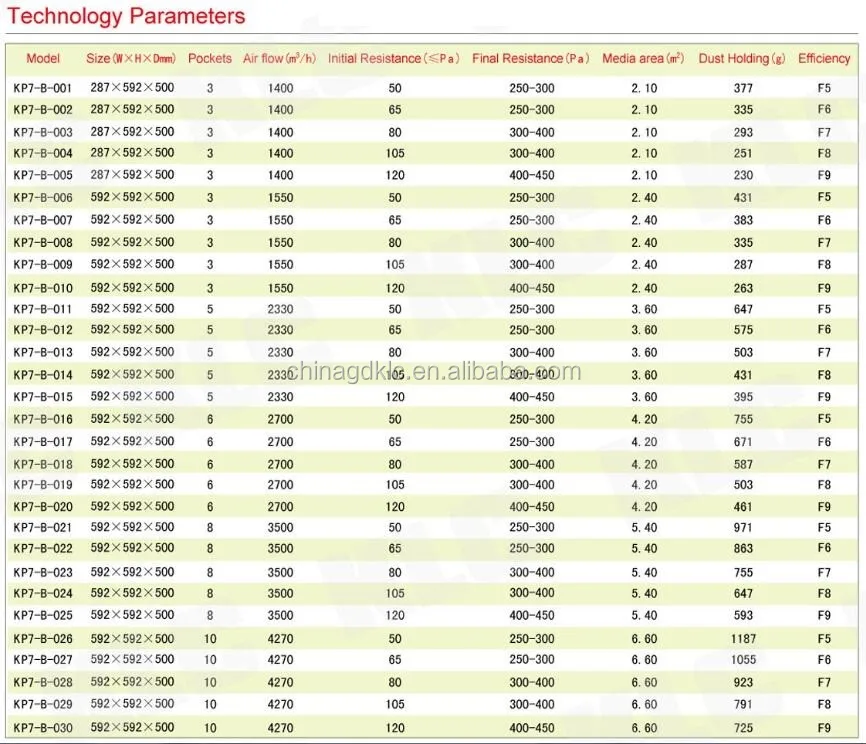Click model cell KP7-B-028

43,683
